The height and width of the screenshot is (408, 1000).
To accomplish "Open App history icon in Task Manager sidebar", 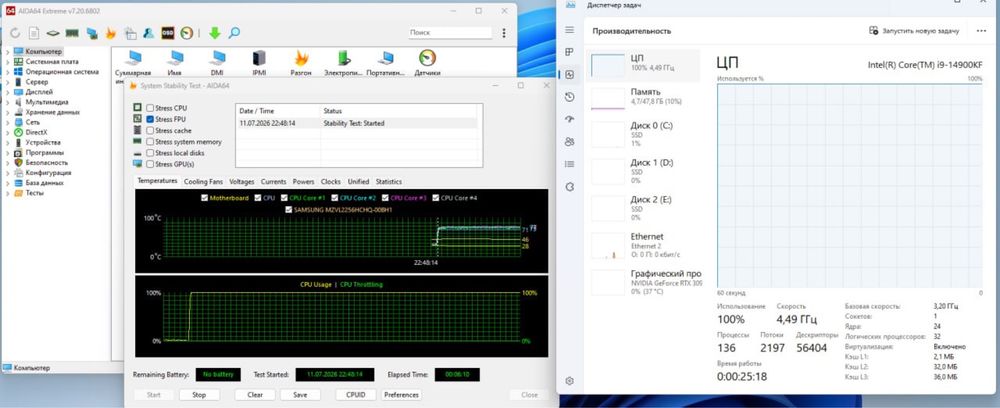I will pyautogui.click(x=570, y=97).
